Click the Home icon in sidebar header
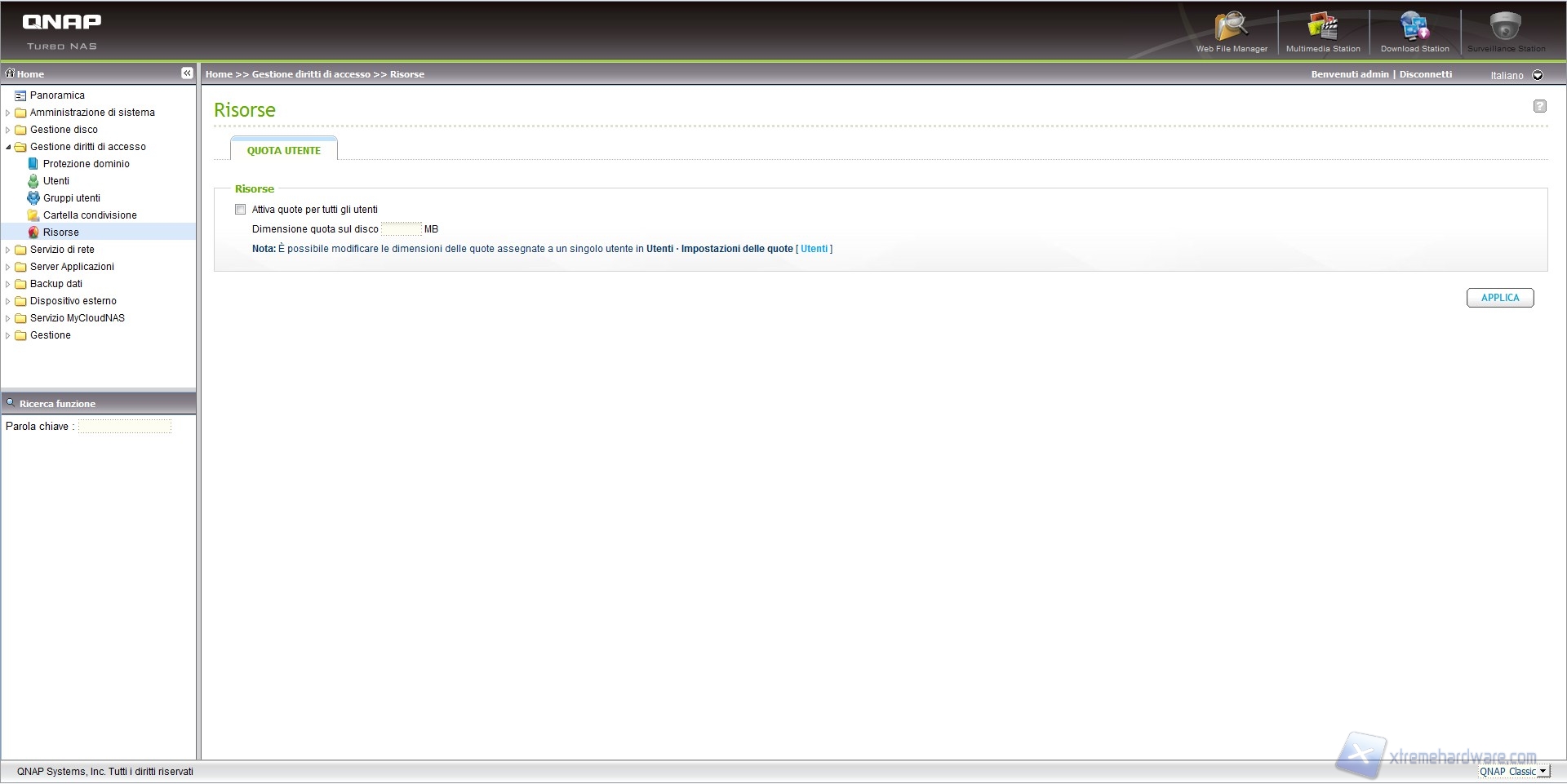The image size is (1567, 784). (11, 73)
